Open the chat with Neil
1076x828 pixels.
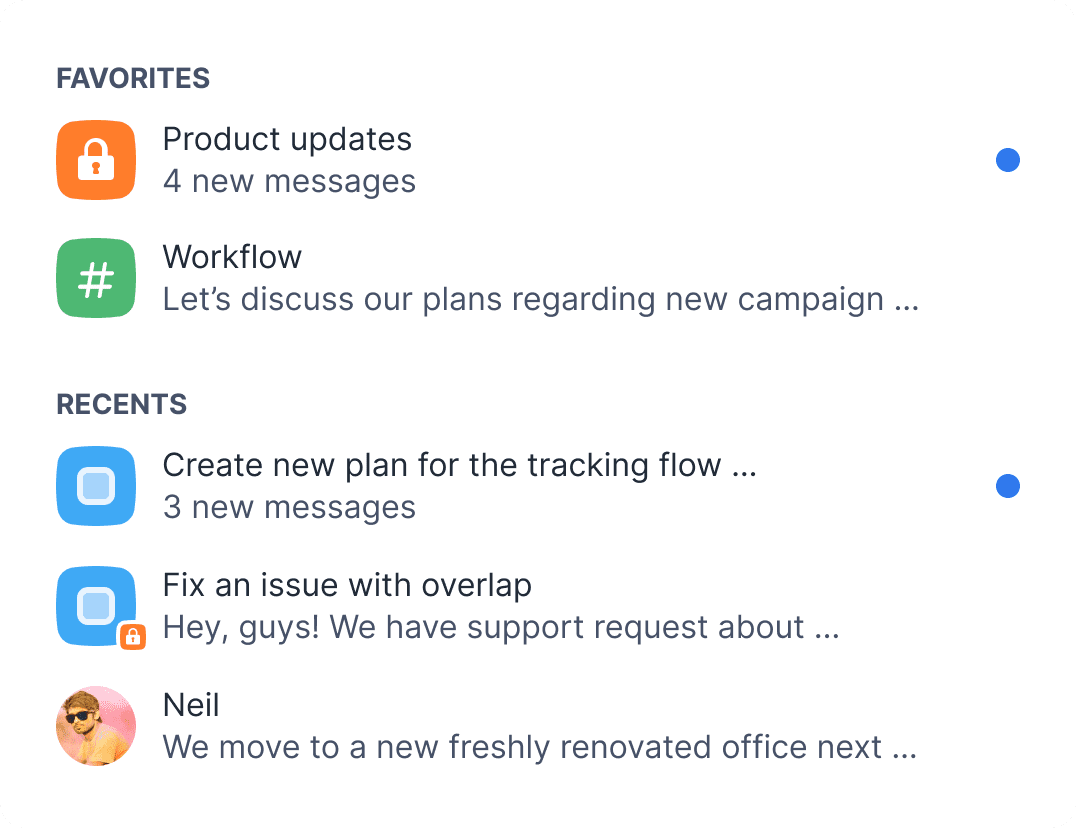point(190,705)
